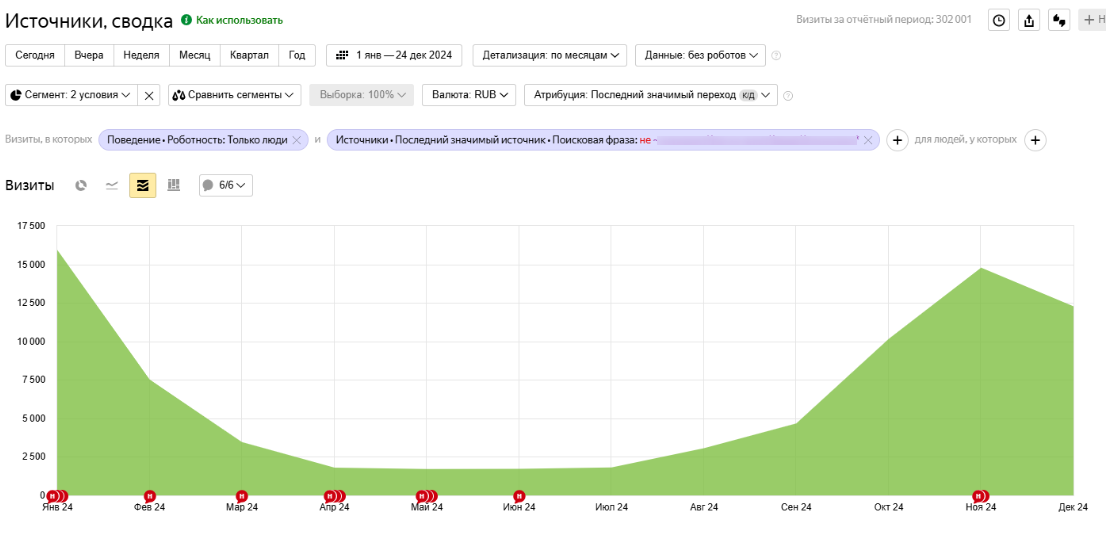Click the 'Авг 24' axis label

pyautogui.click(x=704, y=507)
